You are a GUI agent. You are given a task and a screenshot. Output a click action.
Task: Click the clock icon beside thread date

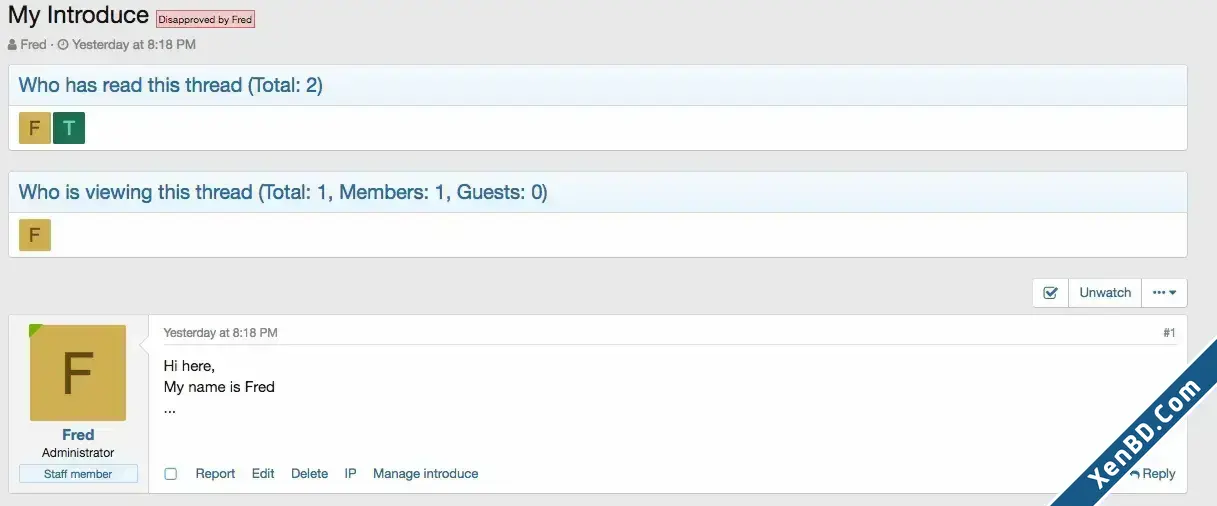tap(63, 45)
